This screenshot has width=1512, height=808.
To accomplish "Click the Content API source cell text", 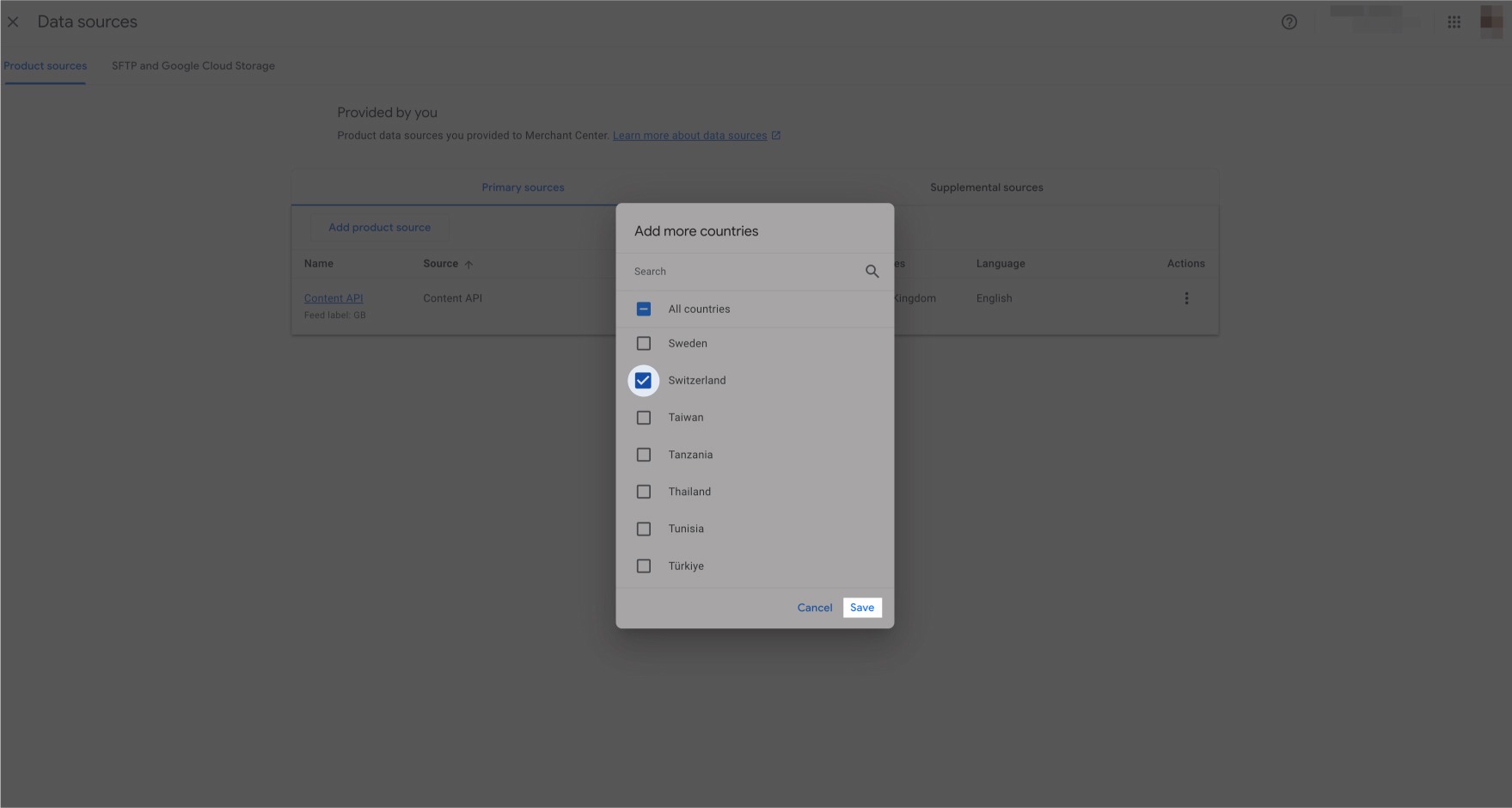I will [x=453, y=298].
